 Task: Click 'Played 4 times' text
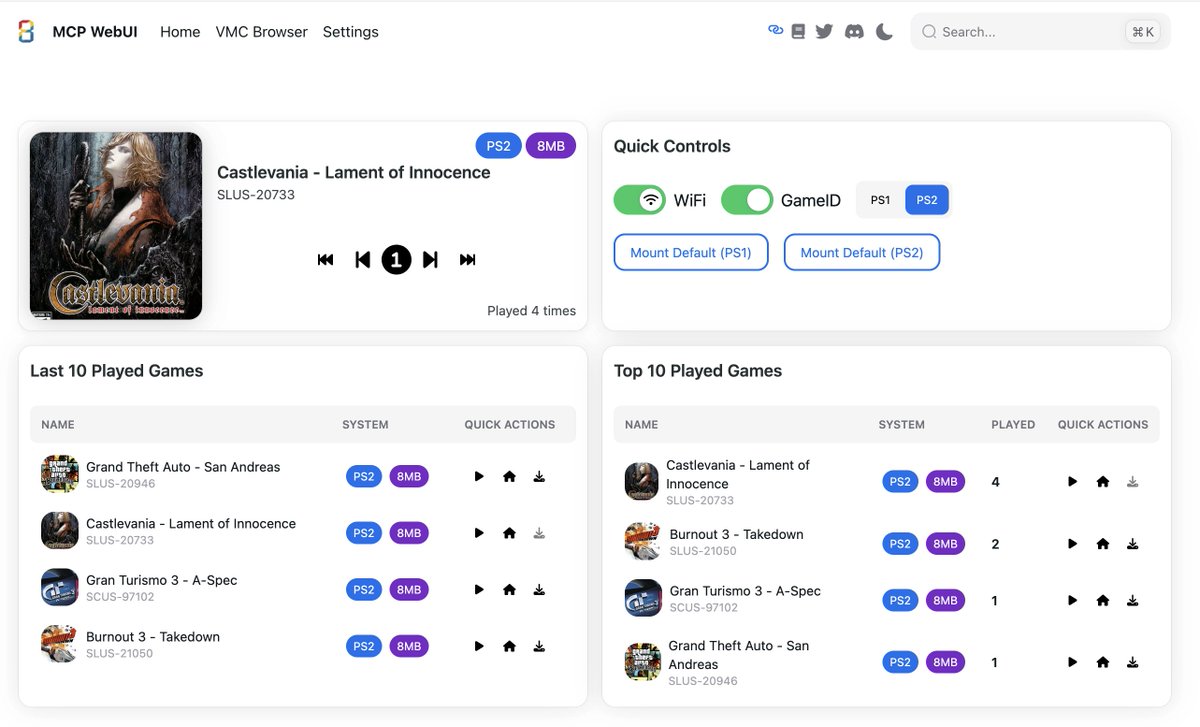pos(531,311)
